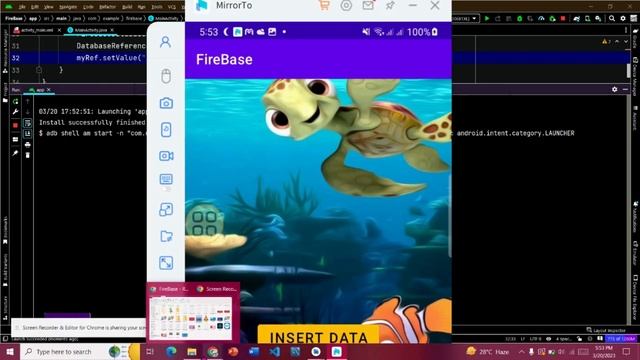Open the MirrorTo settings target icon

[346, 5]
